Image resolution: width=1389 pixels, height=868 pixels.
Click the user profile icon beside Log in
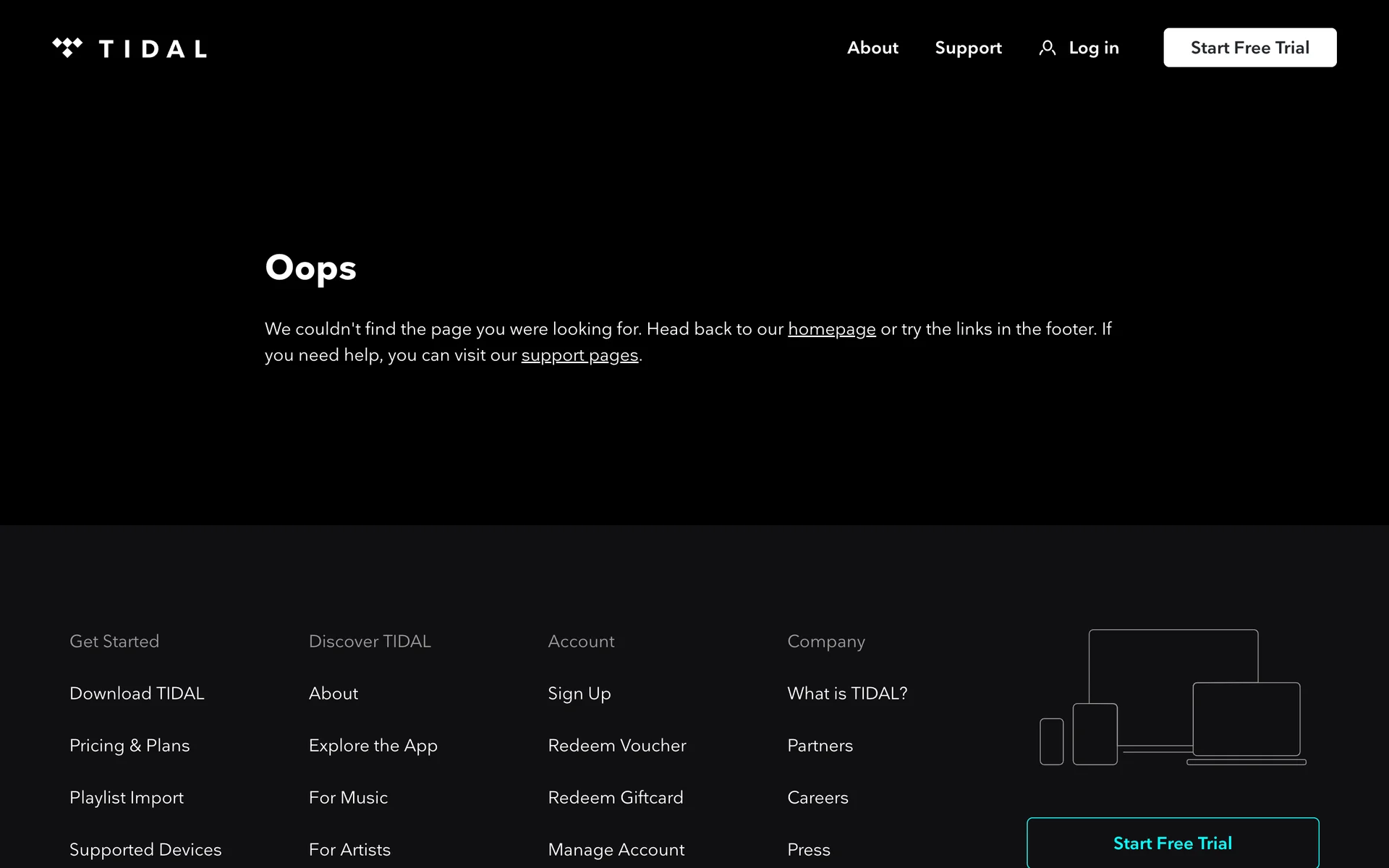pyautogui.click(x=1047, y=48)
